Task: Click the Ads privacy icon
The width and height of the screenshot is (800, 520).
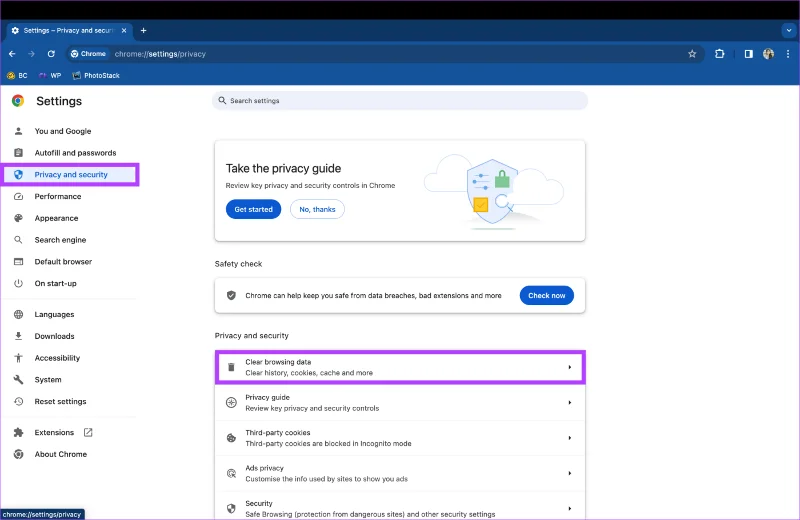Action: 231,474
